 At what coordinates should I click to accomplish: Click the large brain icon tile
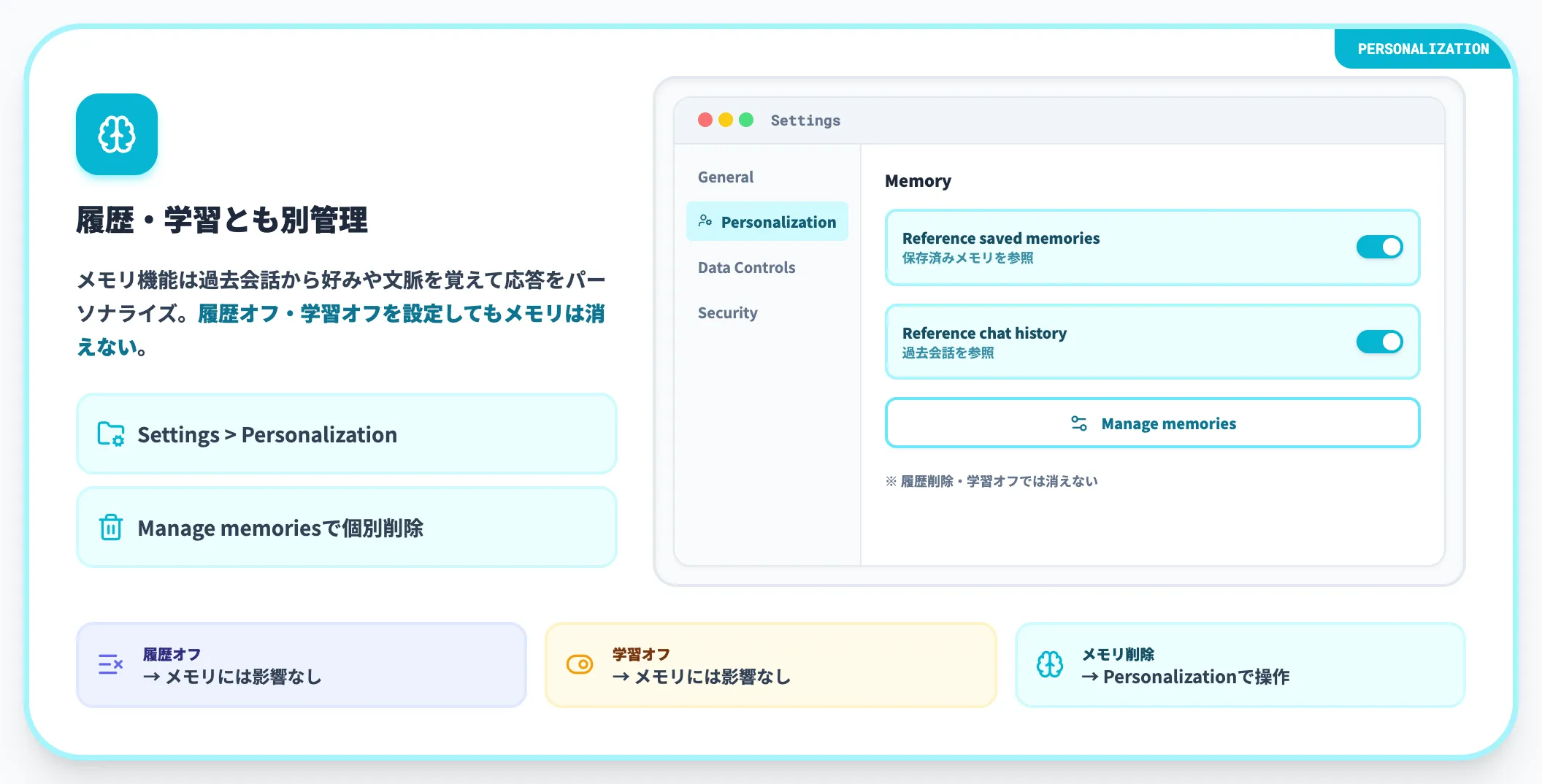pyautogui.click(x=117, y=134)
